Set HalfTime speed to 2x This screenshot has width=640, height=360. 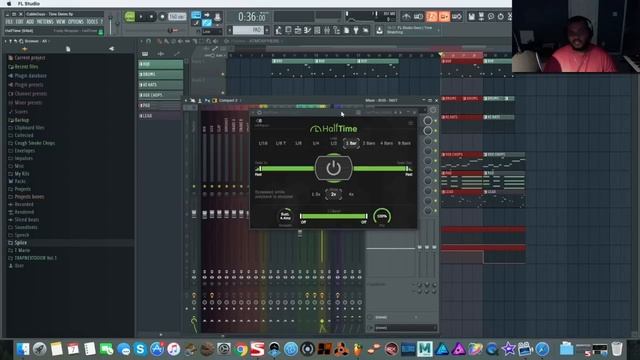pyautogui.click(x=333, y=194)
